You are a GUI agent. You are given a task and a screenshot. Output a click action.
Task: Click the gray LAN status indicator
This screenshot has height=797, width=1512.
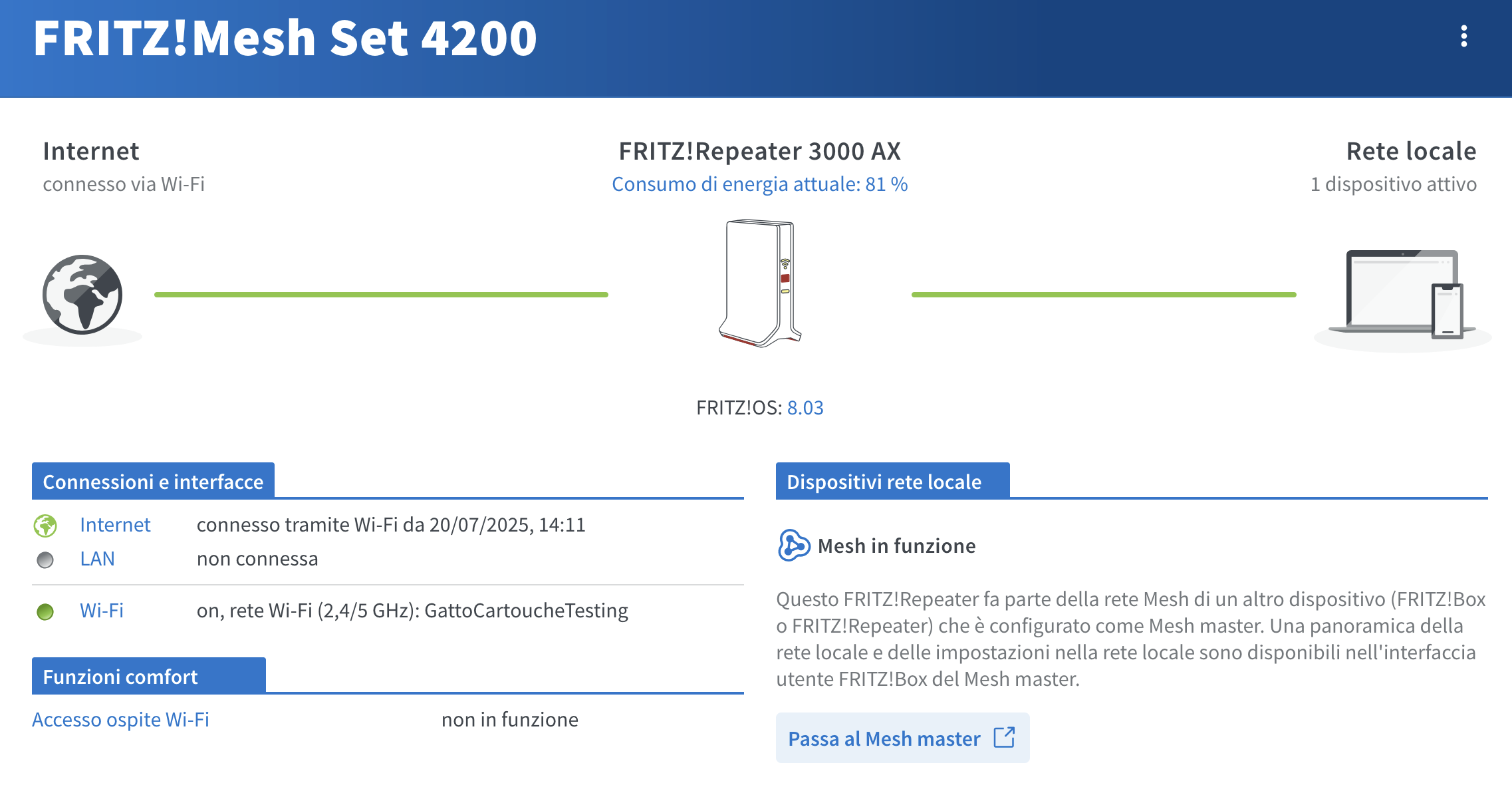(x=45, y=560)
